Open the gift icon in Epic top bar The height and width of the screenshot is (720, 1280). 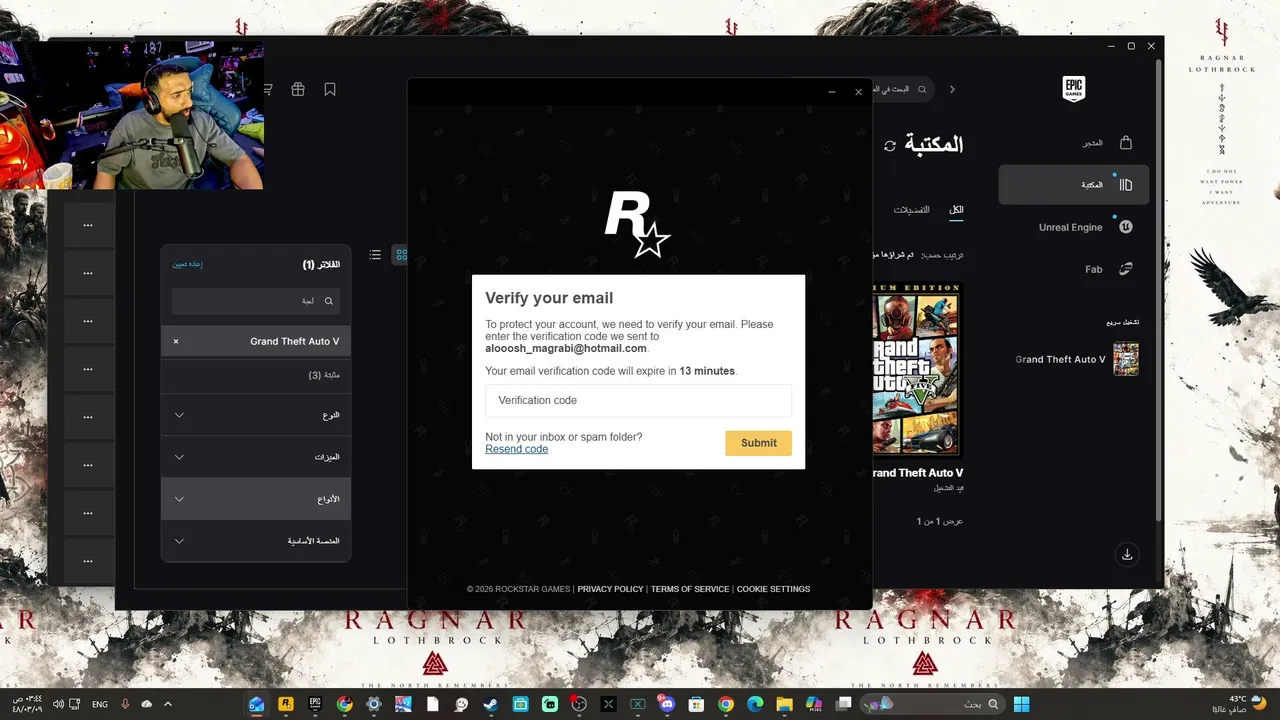(x=298, y=89)
